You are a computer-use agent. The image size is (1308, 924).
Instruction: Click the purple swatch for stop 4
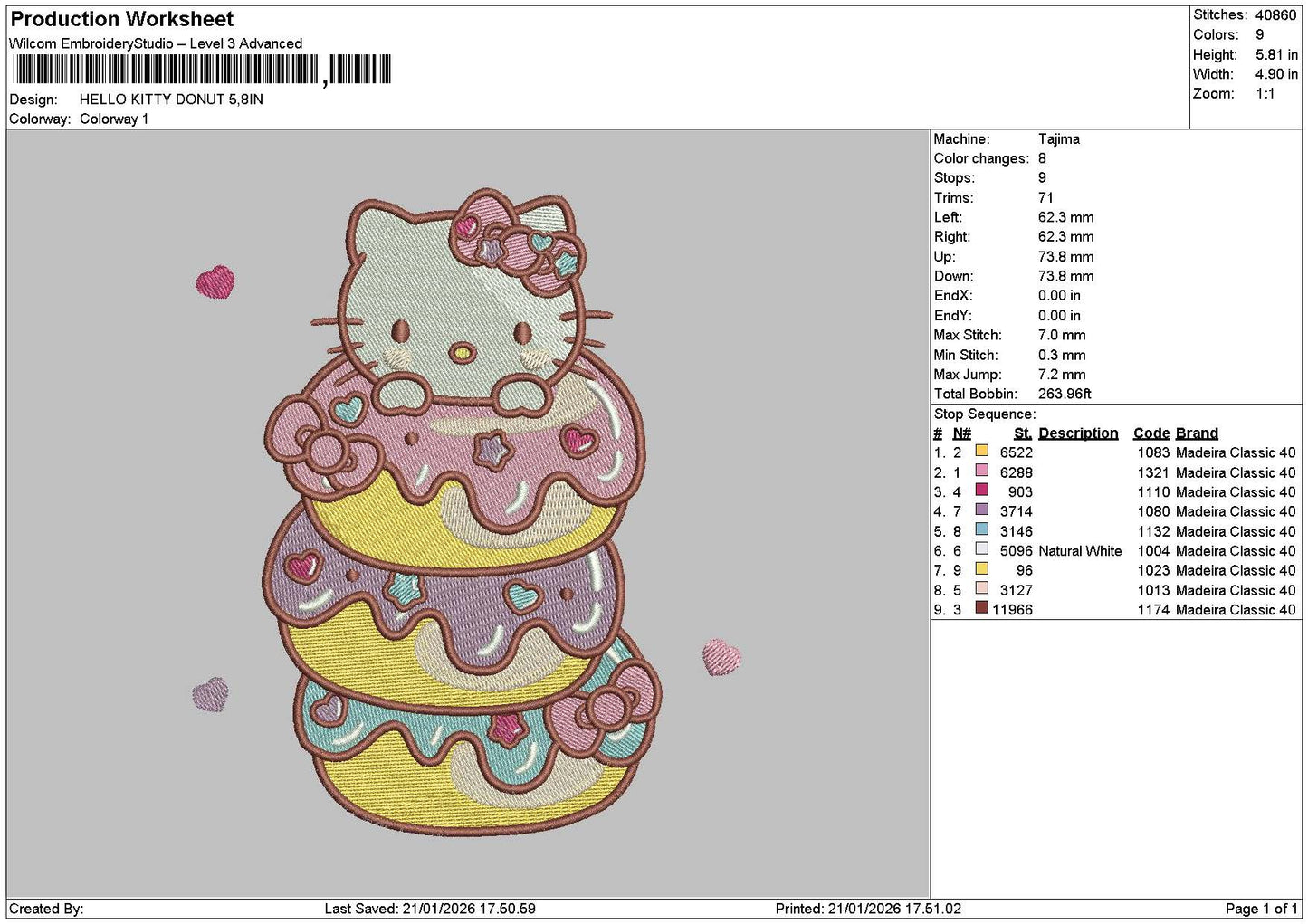tap(981, 510)
